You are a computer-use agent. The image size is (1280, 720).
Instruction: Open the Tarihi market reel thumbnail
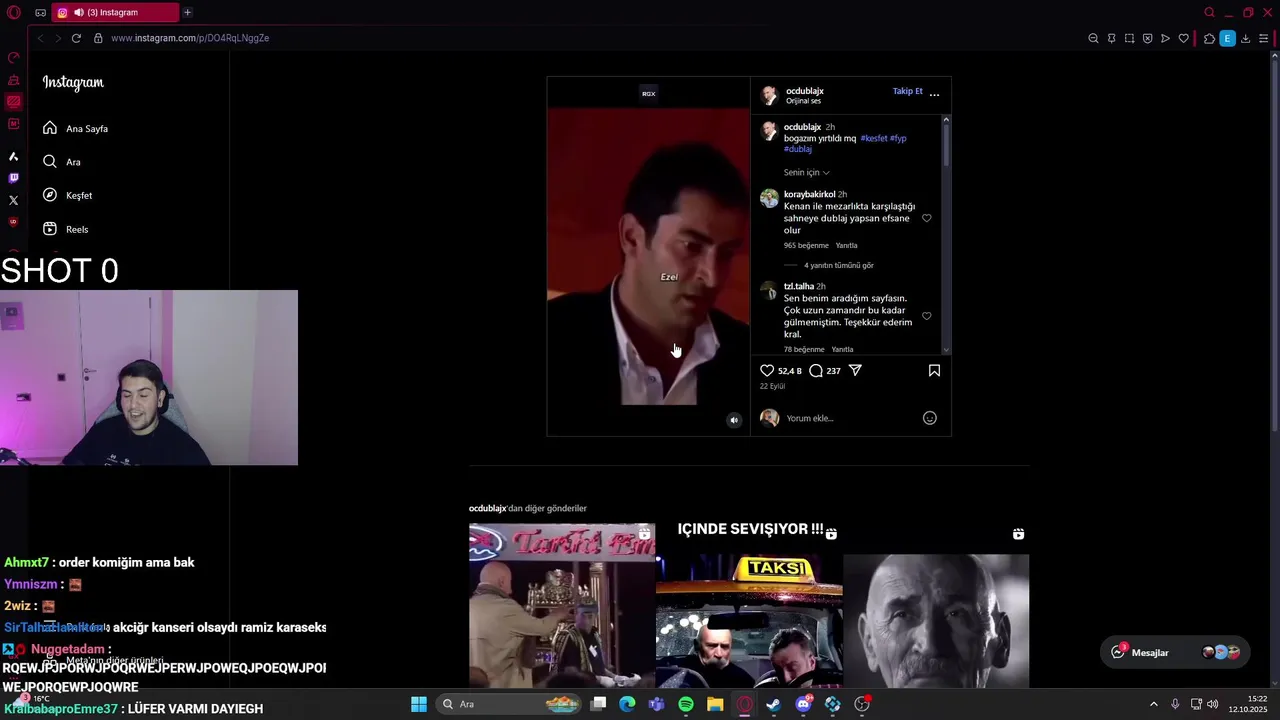562,605
